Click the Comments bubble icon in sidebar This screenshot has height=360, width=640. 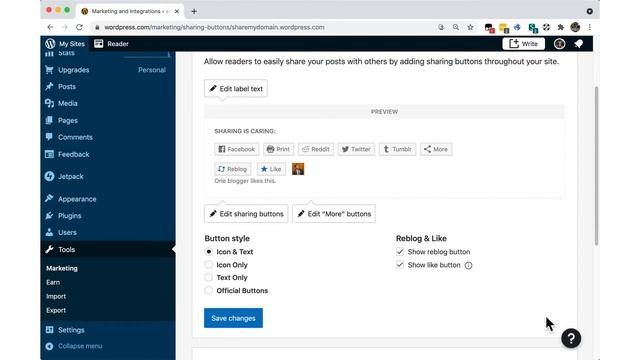click(49, 137)
